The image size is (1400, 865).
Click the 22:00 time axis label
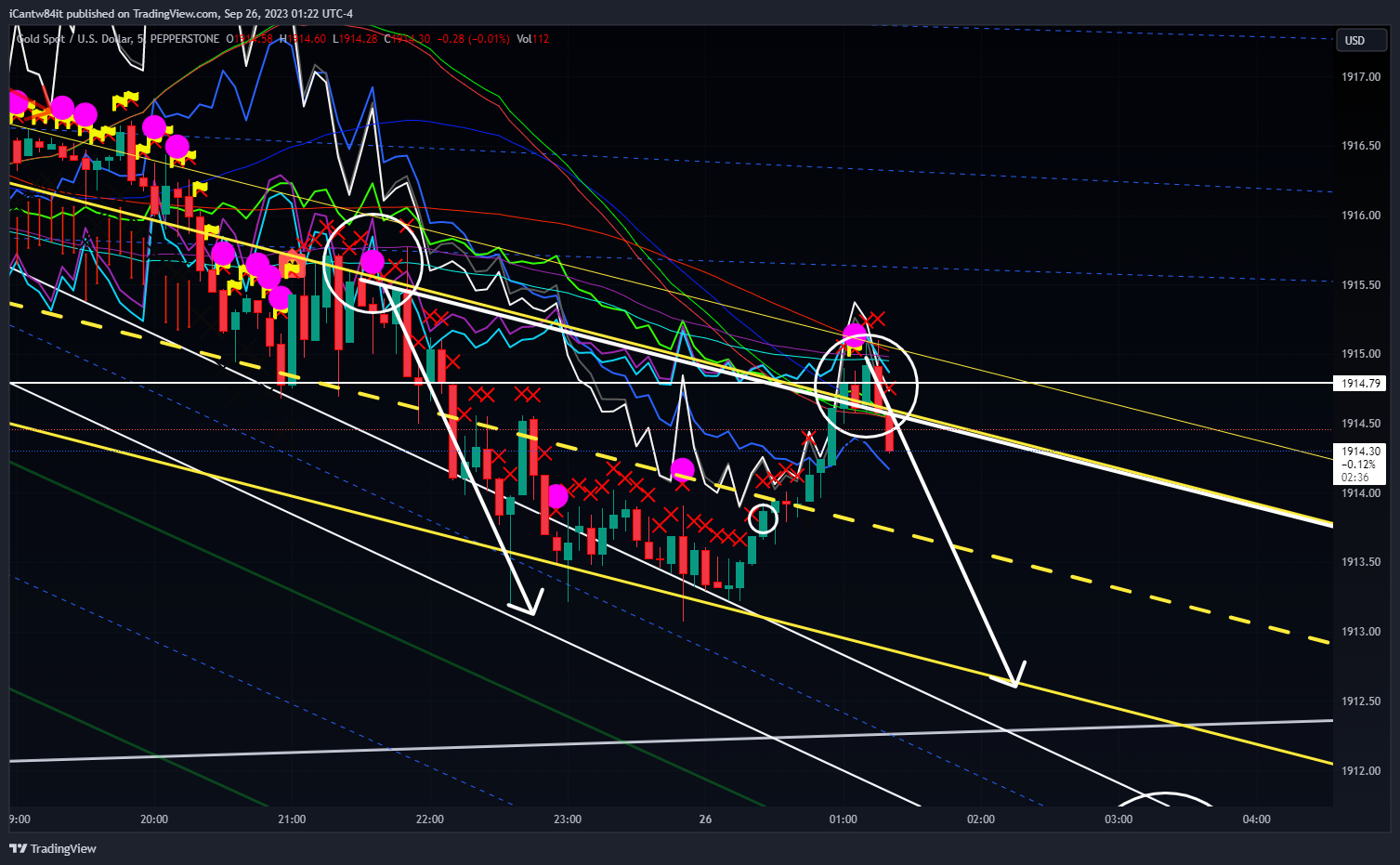pos(430,819)
